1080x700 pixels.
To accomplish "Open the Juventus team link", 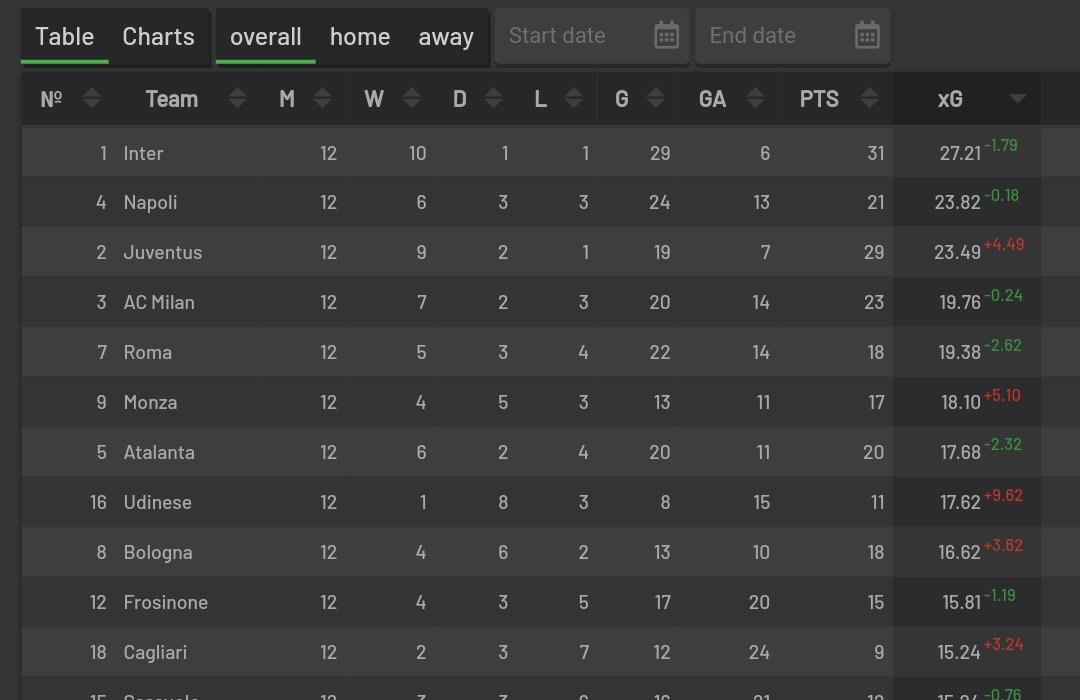I will (x=163, y=252).
